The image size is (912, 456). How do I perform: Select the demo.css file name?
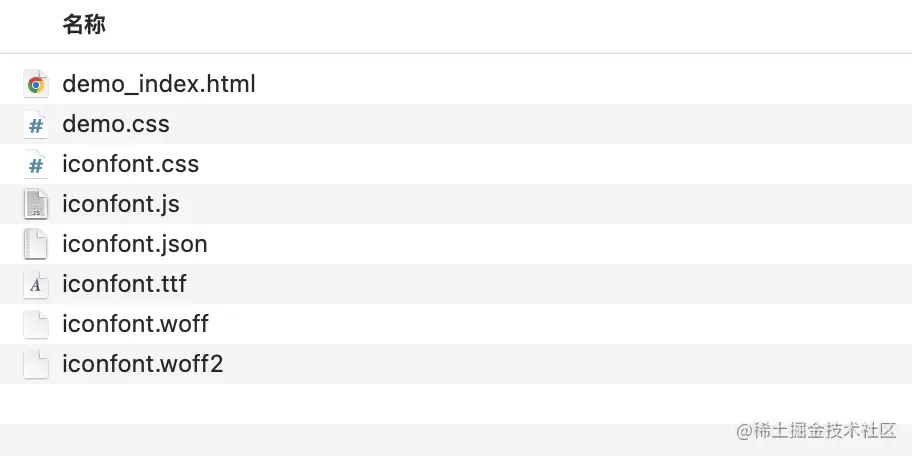115,124
